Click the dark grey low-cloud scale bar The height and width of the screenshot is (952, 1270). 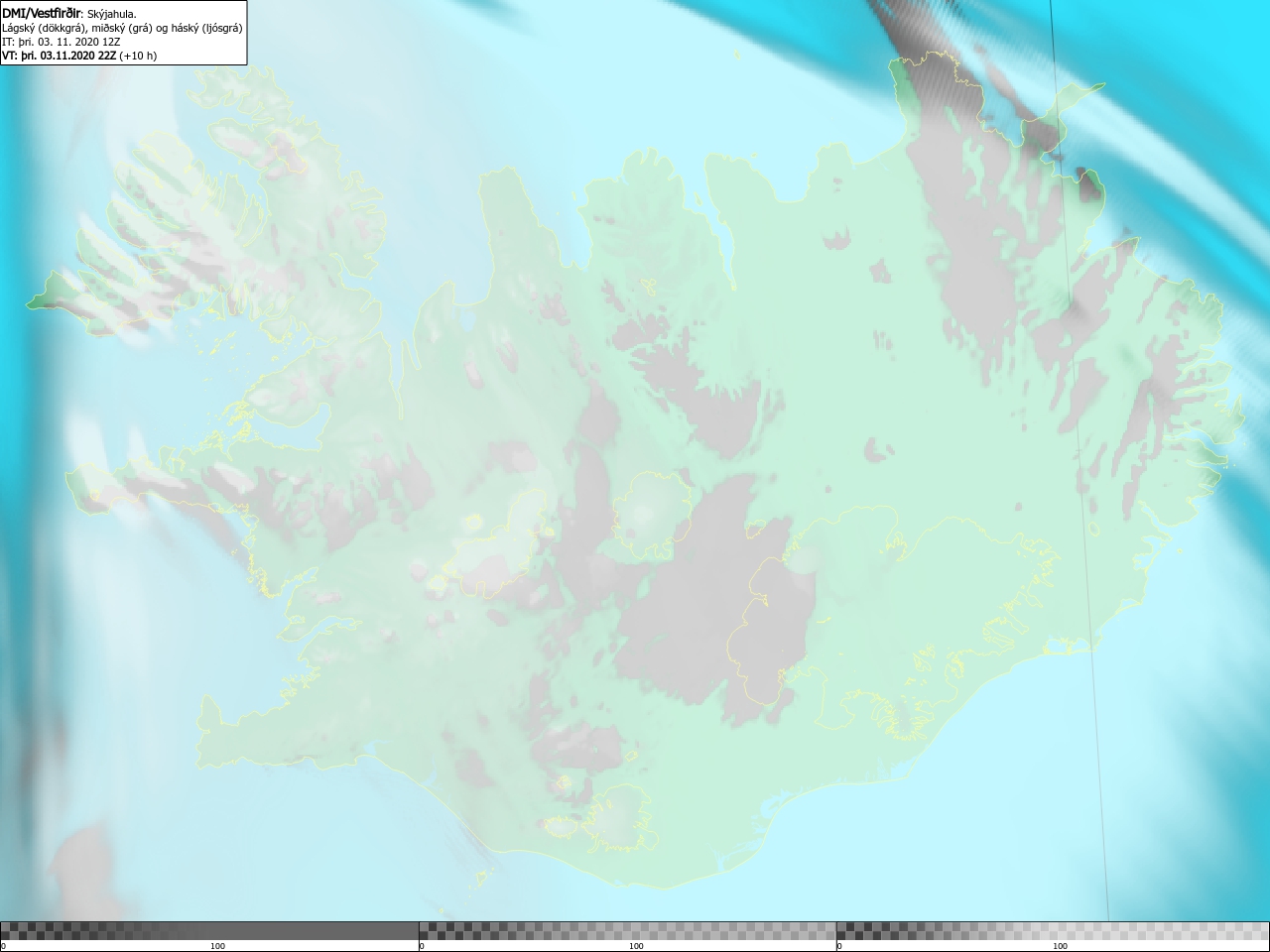click(209, 931)
